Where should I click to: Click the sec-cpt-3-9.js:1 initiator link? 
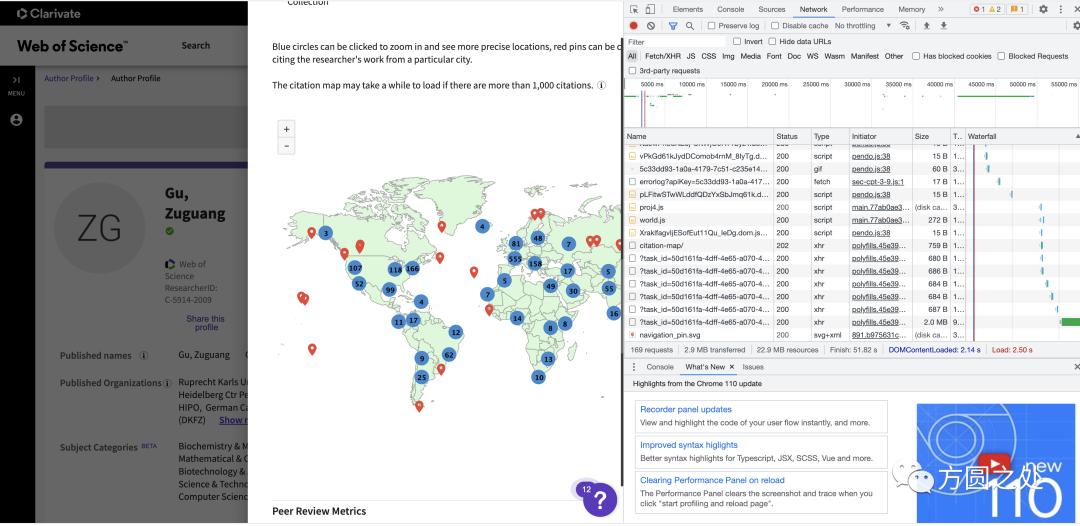(x=878, y=182)
